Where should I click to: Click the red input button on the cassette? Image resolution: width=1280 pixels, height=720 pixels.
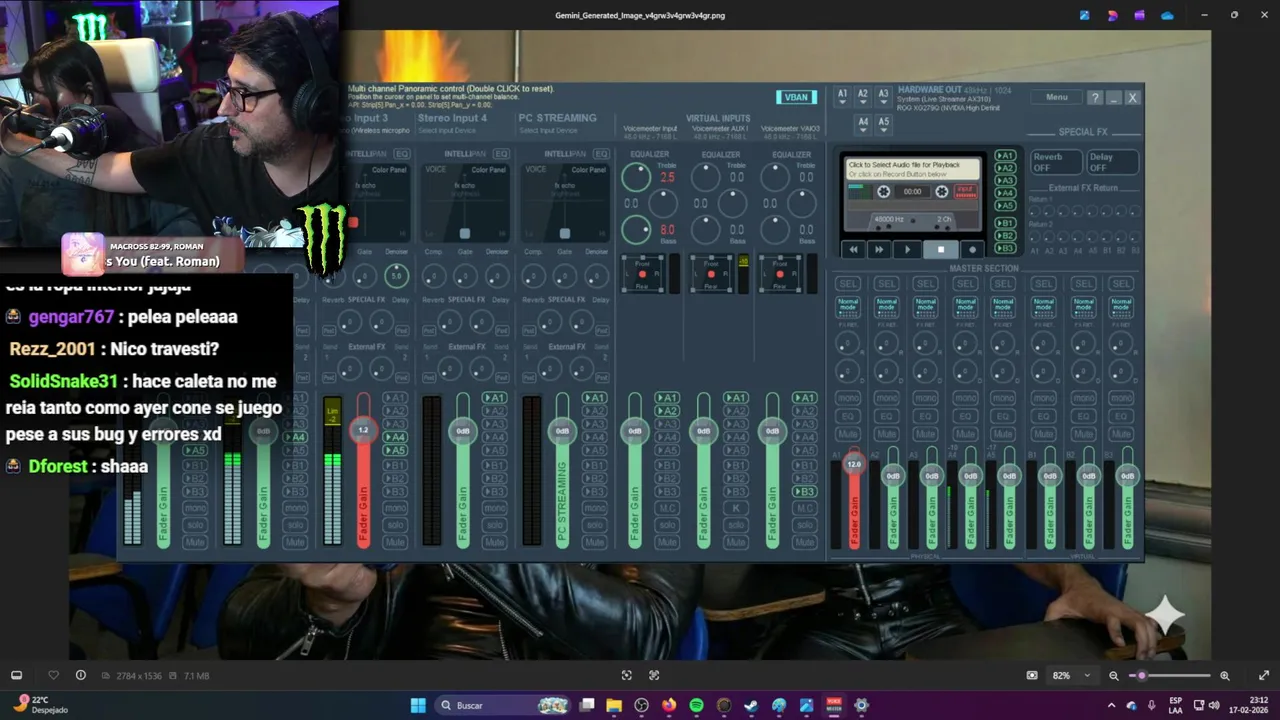pos(965,191)
